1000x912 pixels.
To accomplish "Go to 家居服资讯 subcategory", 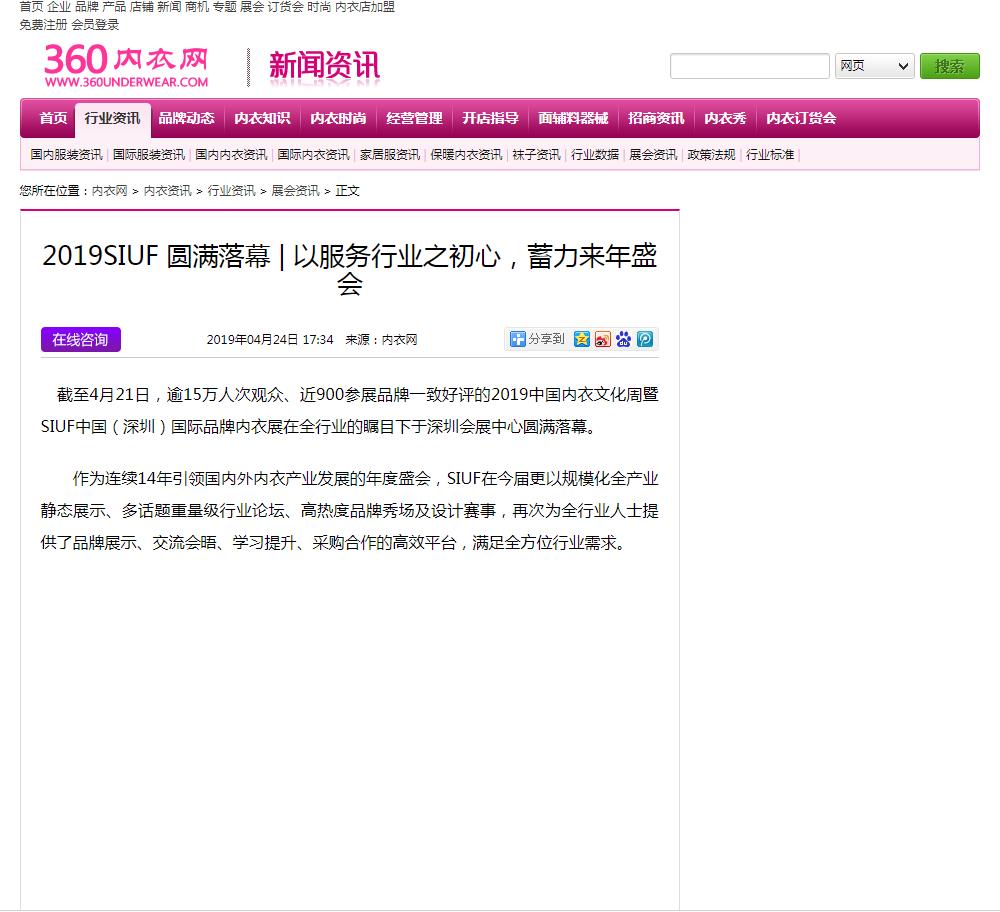I will [x=390, y=155].
